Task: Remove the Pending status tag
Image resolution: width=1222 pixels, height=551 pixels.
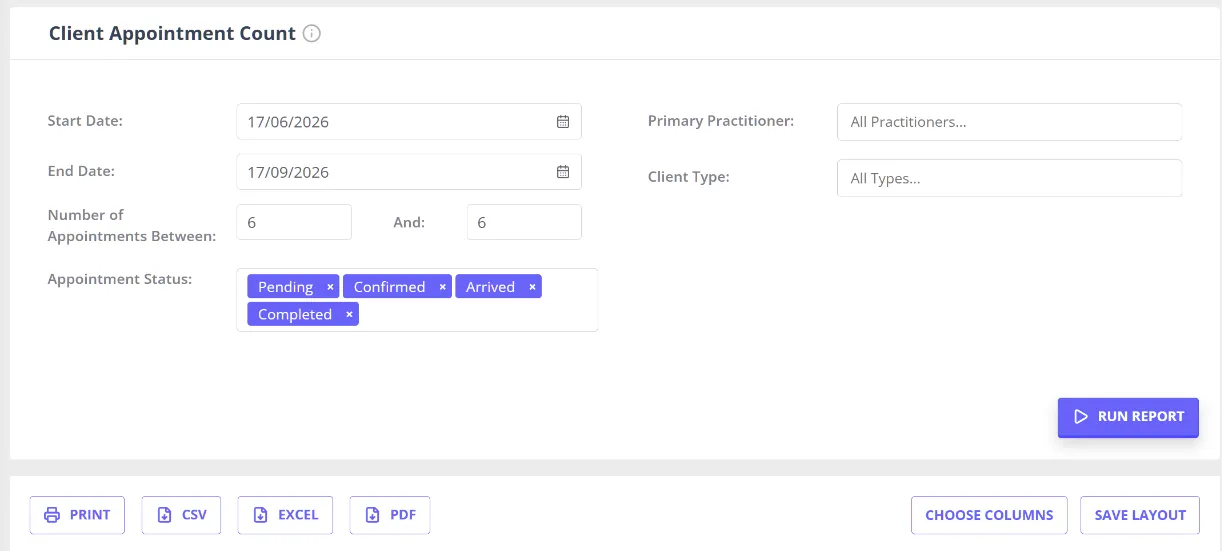Action: (x=330, y=287)
